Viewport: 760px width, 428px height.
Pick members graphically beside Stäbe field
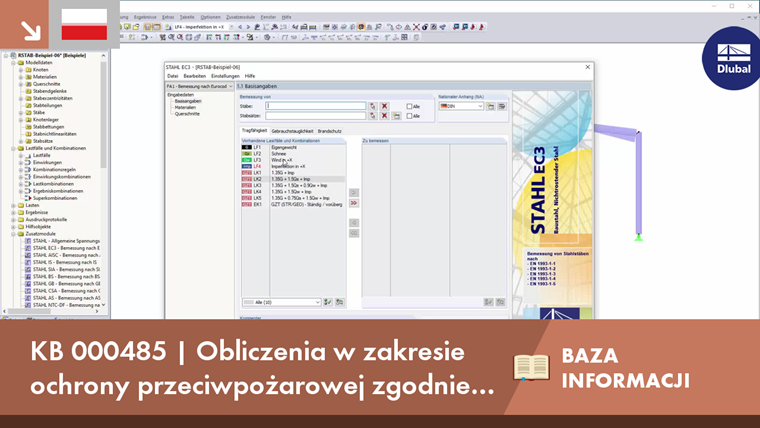click(x=372, y=106)
